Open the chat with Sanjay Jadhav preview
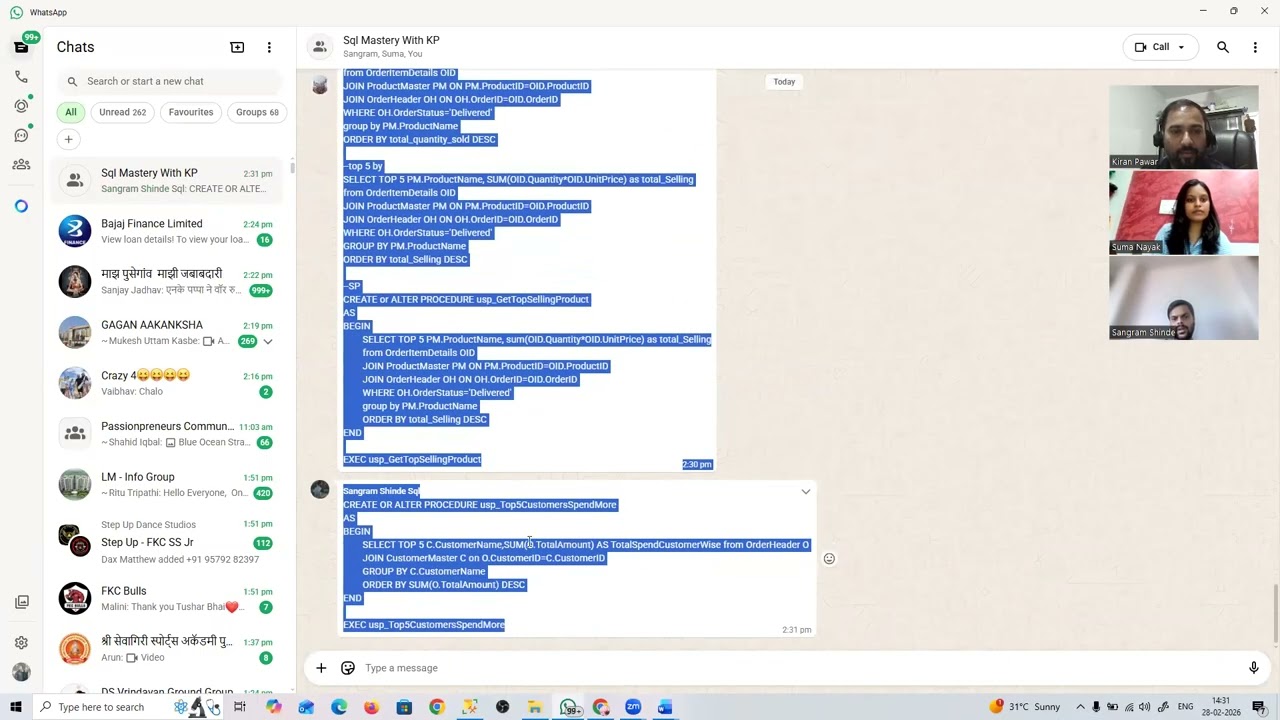 (167, 282)
